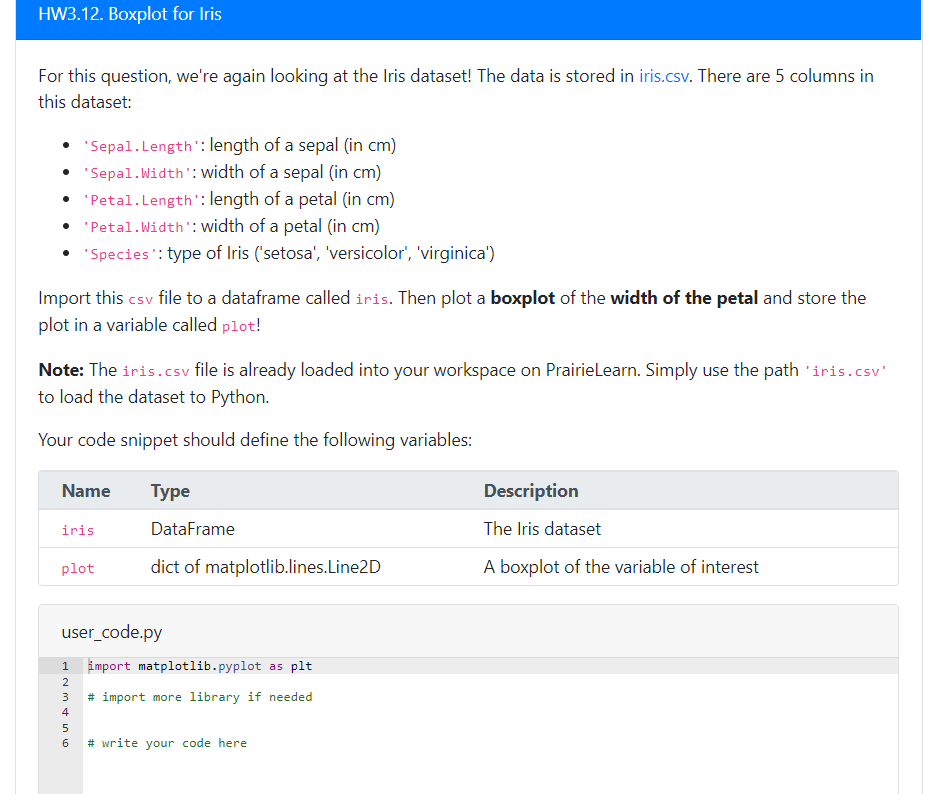Select the 'Sepal.Length' code text
This screenshot has width=926, height=794.
point(141,146)
